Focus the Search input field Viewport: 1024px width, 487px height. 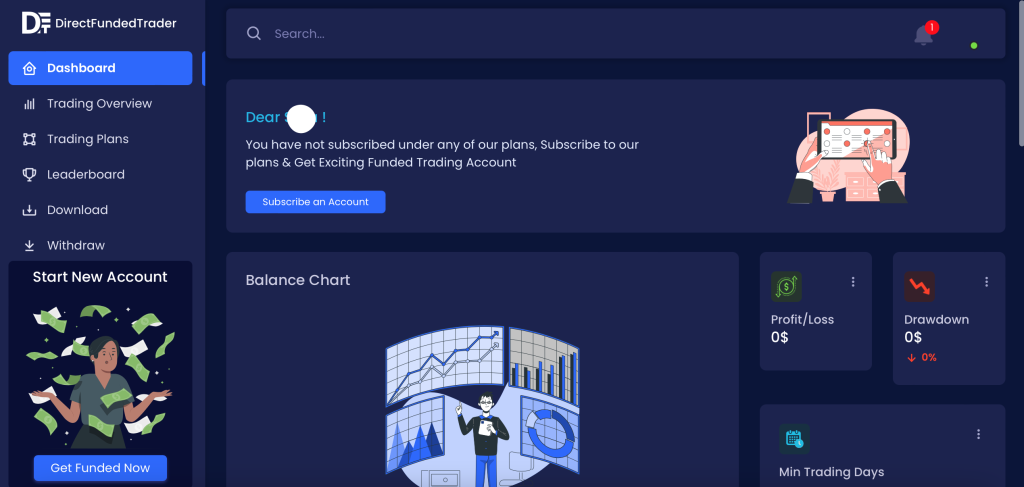click(x=575, y=34)
